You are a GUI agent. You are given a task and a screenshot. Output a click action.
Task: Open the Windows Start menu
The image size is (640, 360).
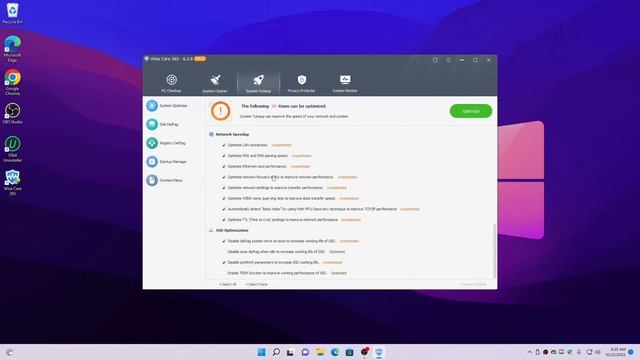[262, 352]
